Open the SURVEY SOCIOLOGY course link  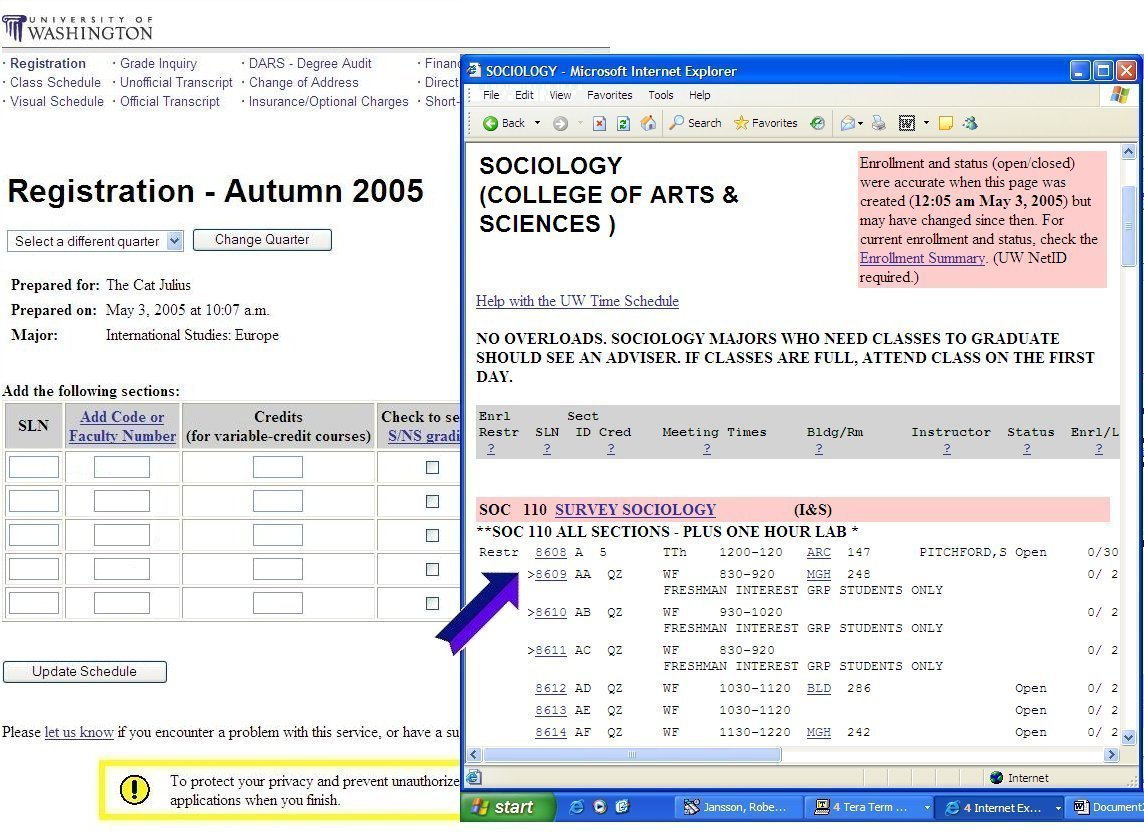[x=635, y=509]
